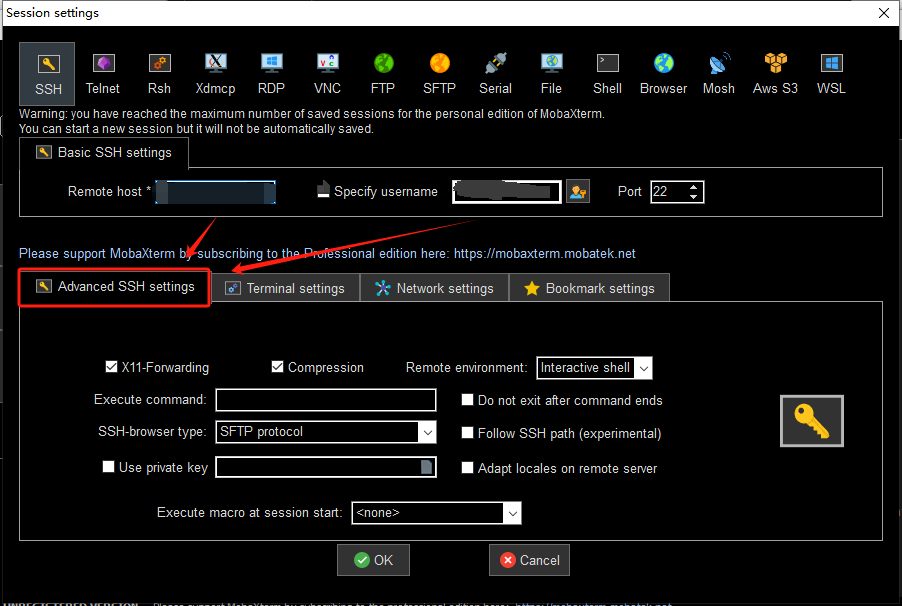Switch to the Bookmark settings tab
The height and width of the screenshot is (606, 902).
(x=589, y=288)
